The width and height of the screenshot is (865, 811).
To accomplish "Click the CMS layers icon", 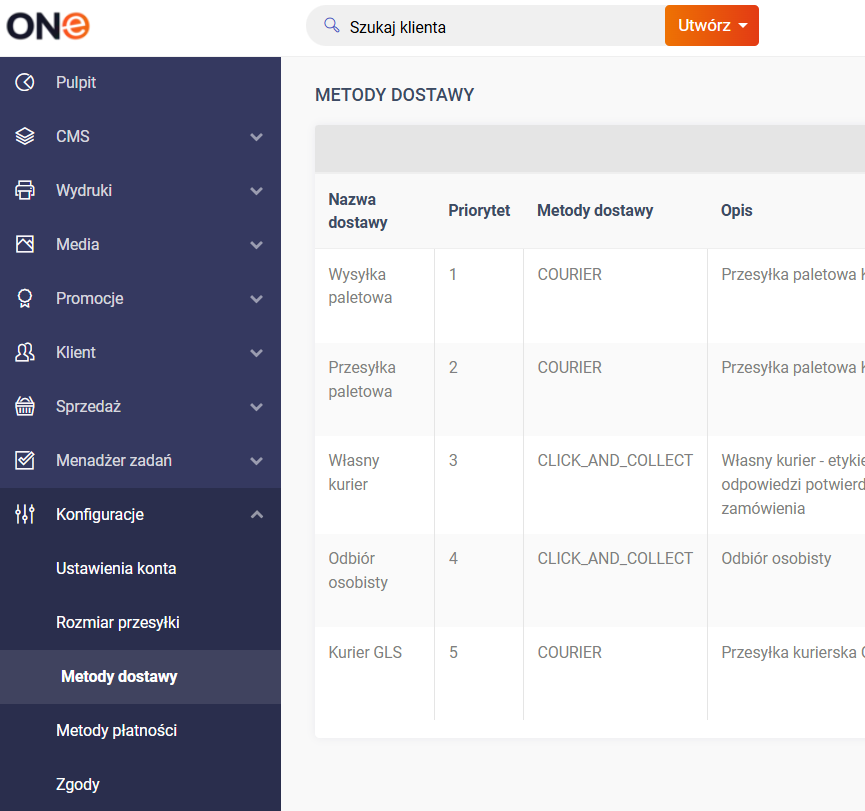I will [25, 136].
